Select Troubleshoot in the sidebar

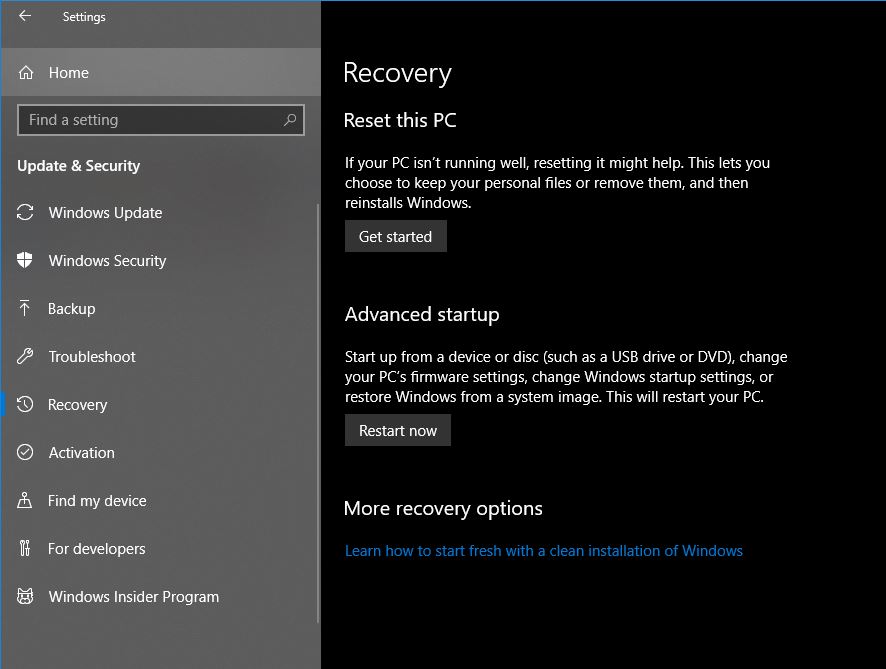coord(160,357)
